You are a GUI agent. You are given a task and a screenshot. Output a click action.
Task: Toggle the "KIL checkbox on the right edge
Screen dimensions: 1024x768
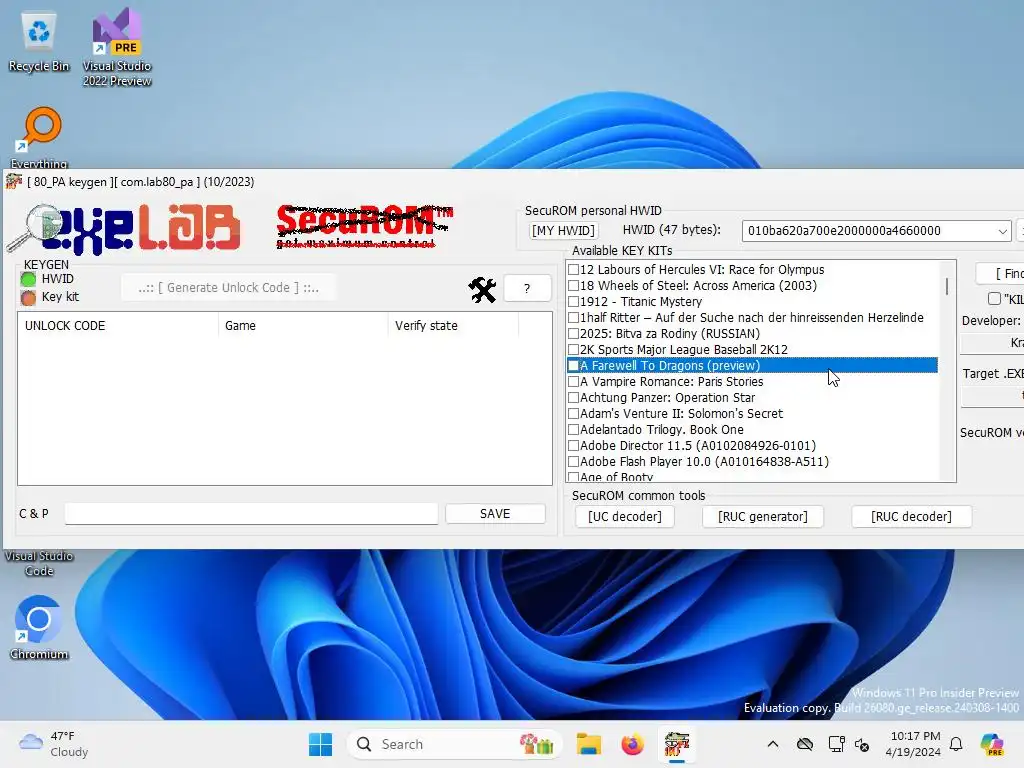[994, 298]
